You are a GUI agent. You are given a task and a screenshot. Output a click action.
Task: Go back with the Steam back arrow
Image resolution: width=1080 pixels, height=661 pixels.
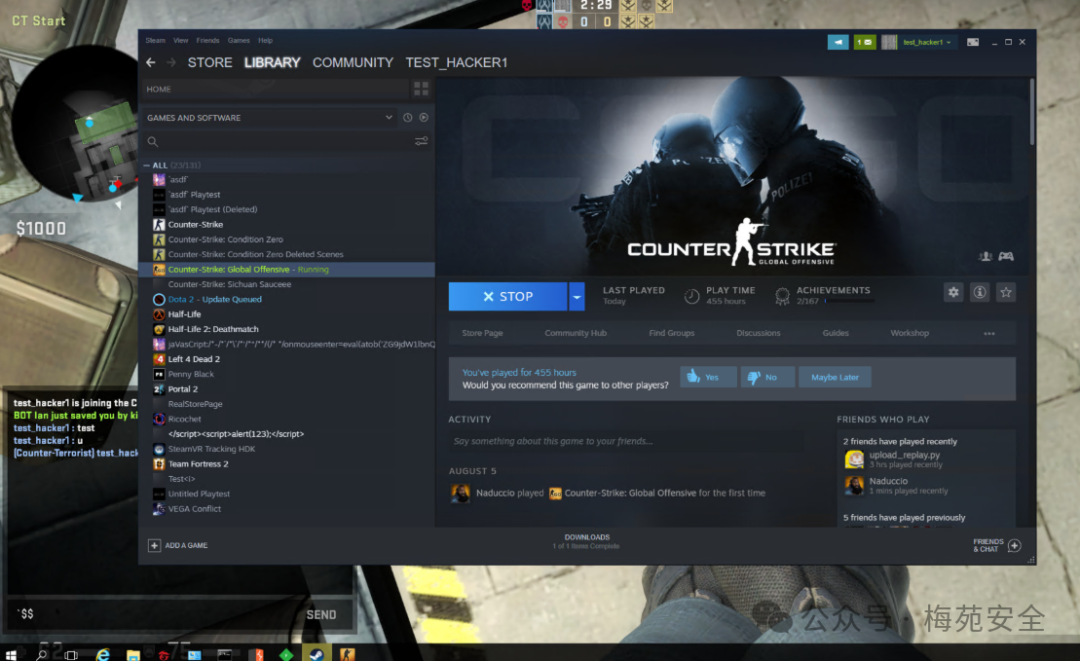[x=151, y=63]
